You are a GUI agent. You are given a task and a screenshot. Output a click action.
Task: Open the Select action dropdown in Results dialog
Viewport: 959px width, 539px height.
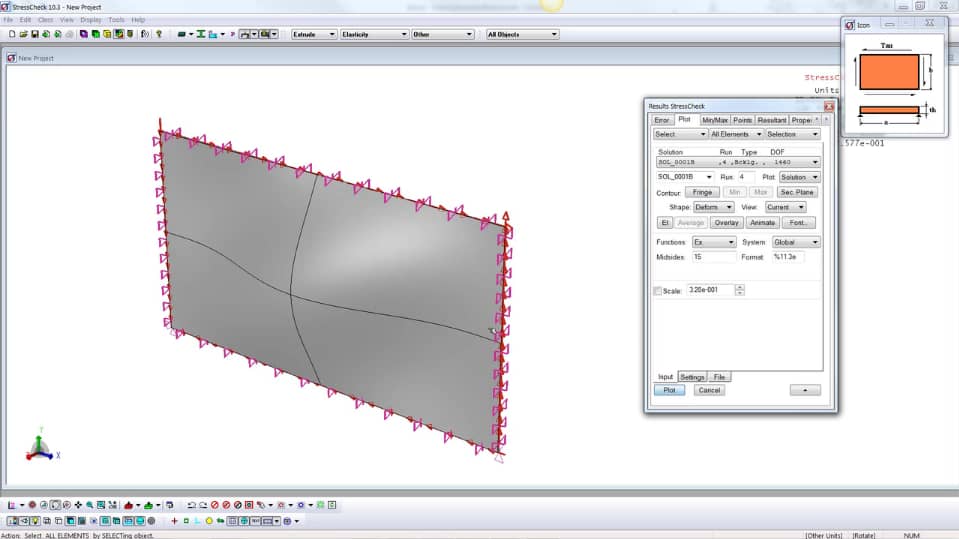pos(680,134)
